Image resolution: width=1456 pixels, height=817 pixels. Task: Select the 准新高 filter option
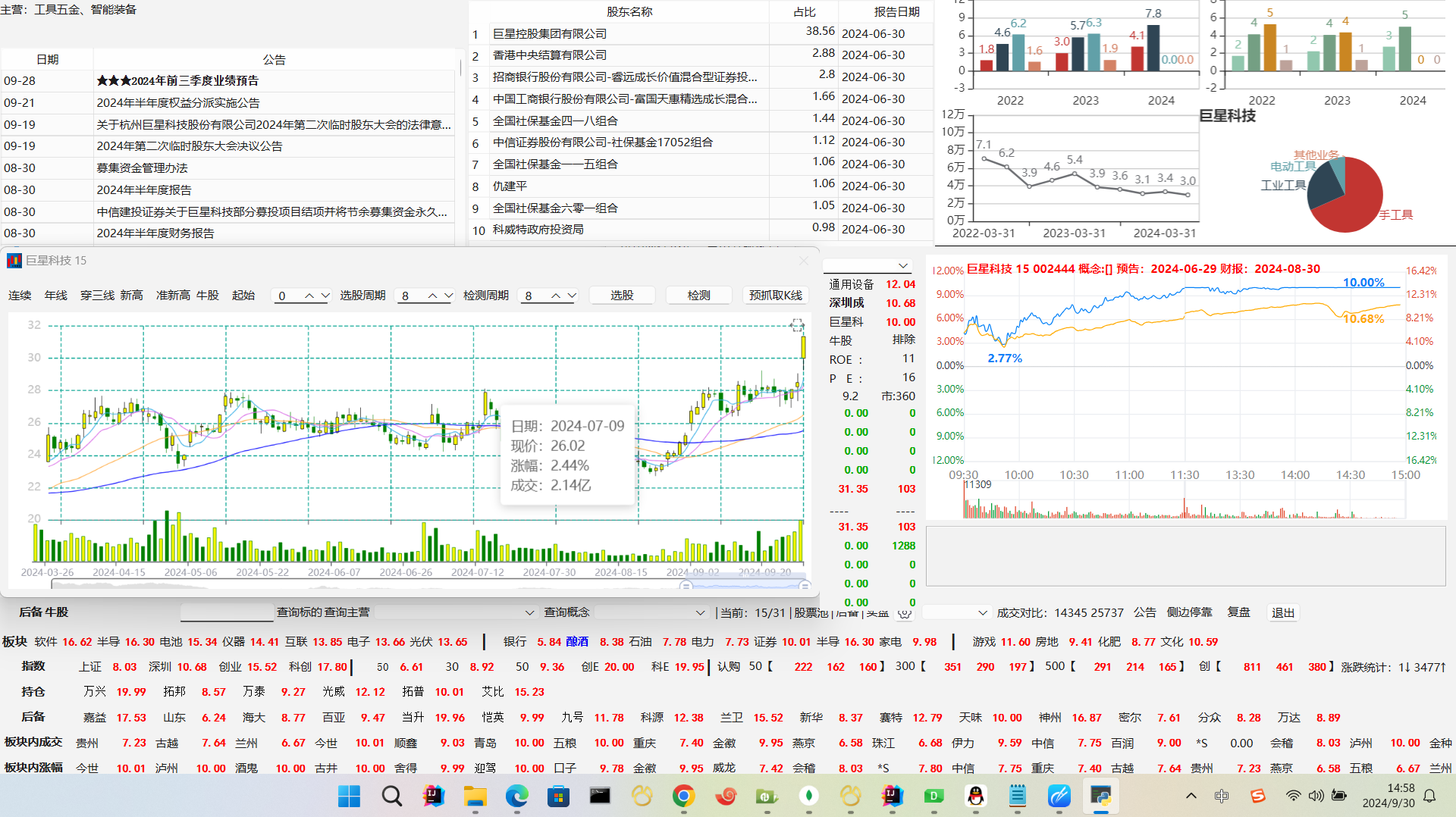click(x=173, y=296)
